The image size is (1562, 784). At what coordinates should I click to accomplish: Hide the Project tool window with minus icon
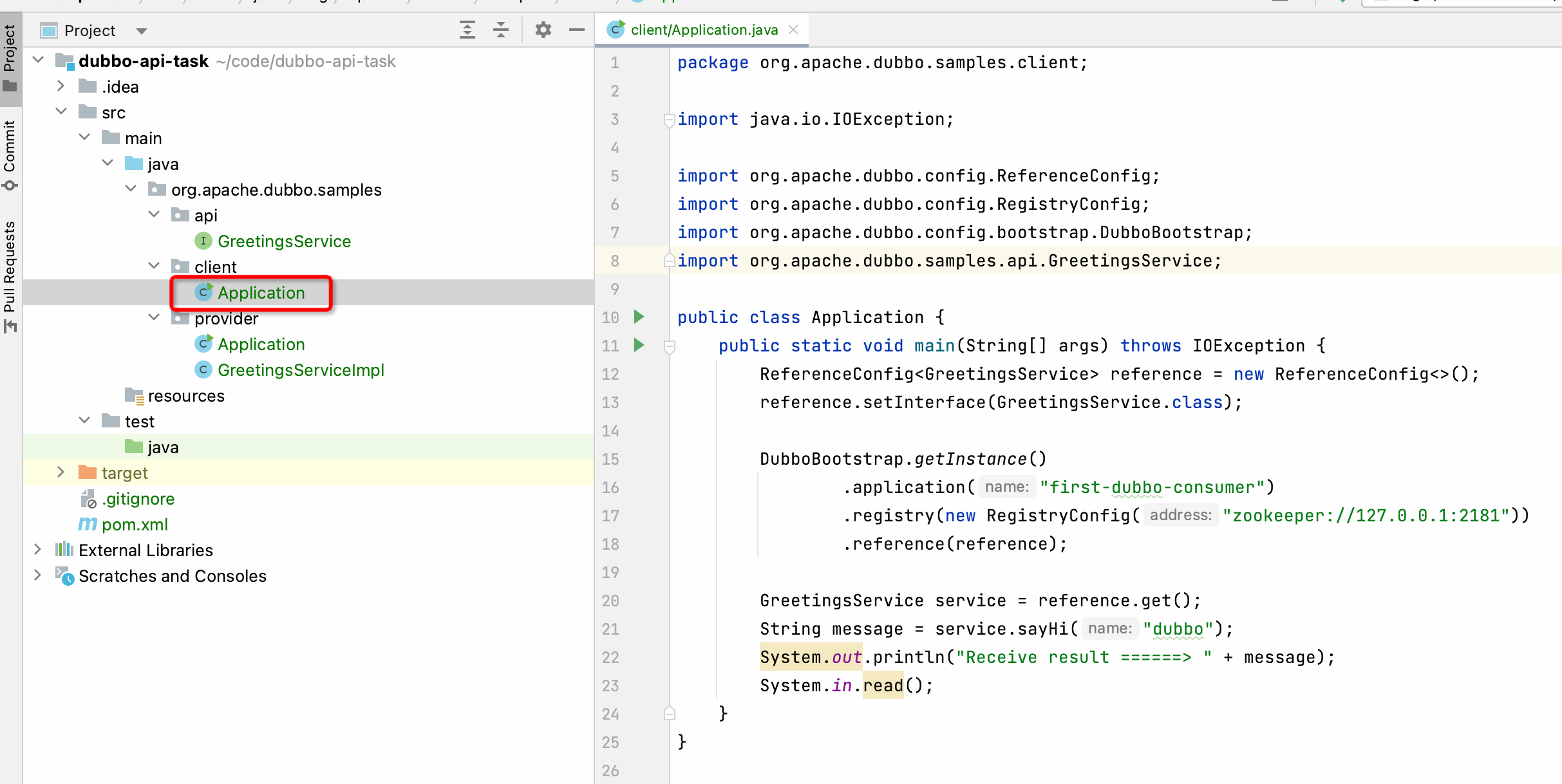pos(577,30)
